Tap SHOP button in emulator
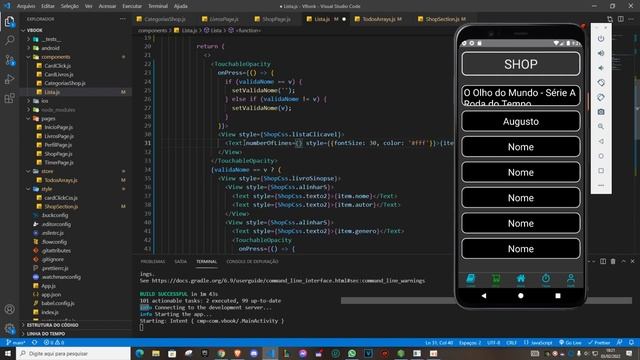The height and width of the screenshot is (360, 640). coord(521,64)
